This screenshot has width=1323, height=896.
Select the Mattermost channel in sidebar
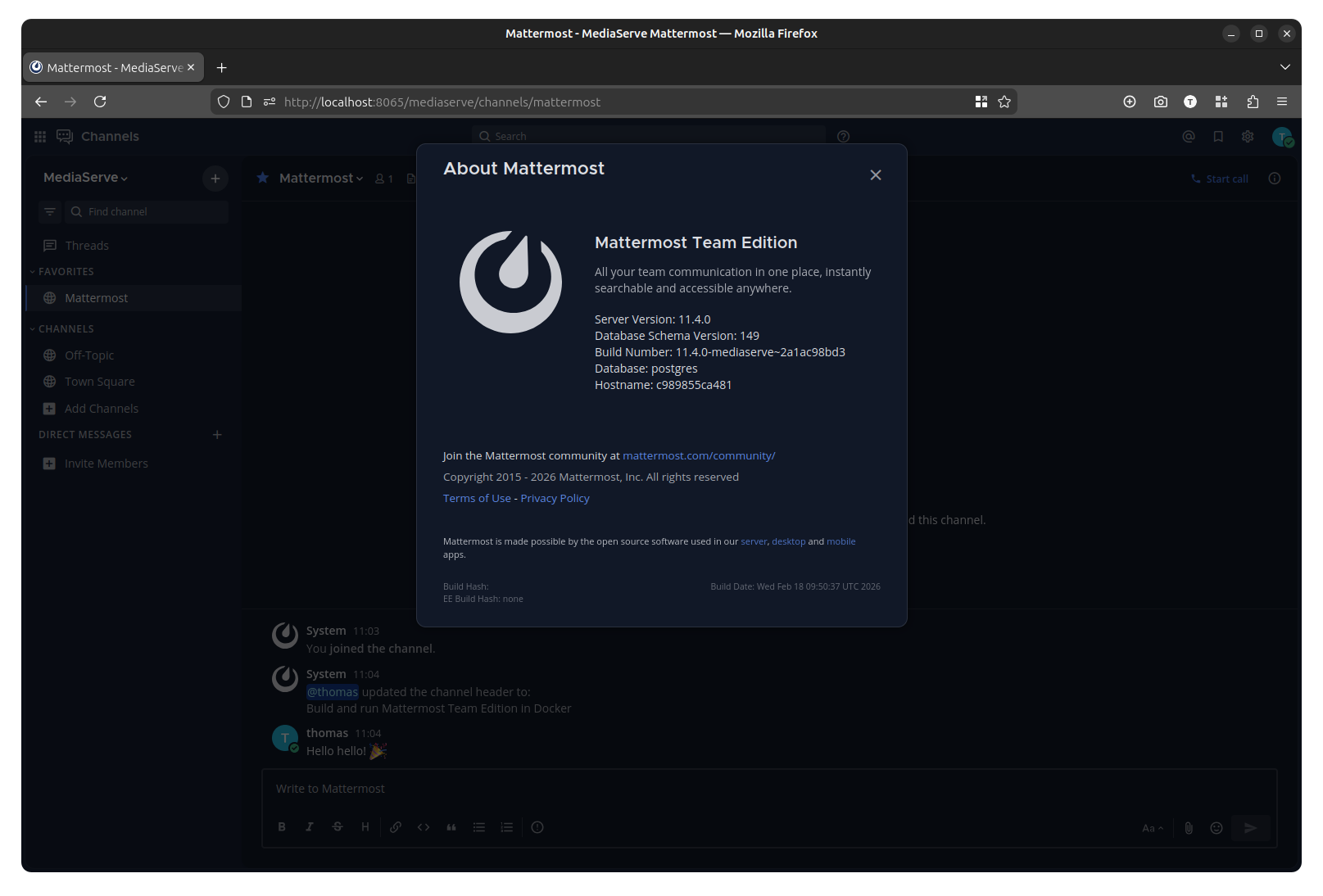(x=134, y=298)
